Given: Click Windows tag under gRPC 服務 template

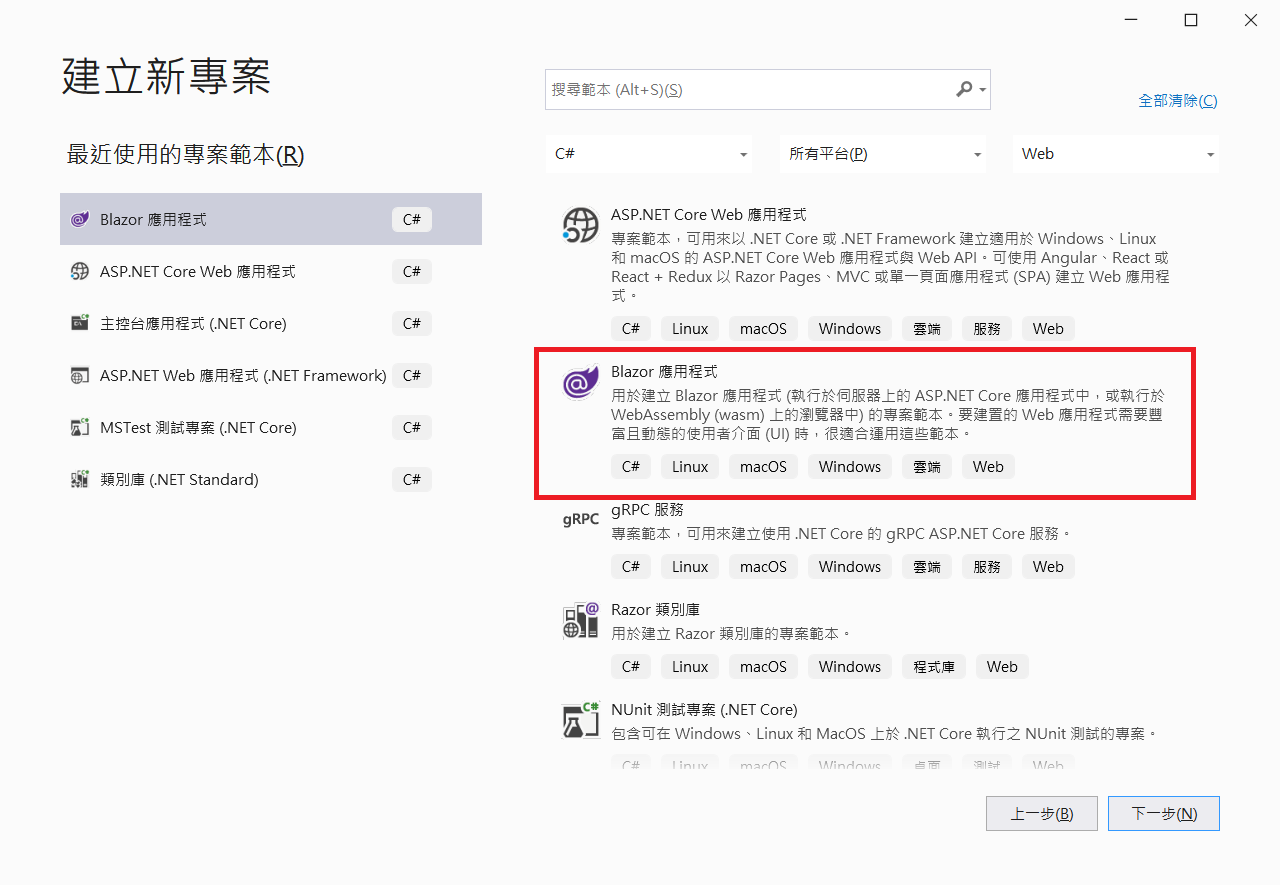Looking at the screenshot, I should tap(850, 566).
